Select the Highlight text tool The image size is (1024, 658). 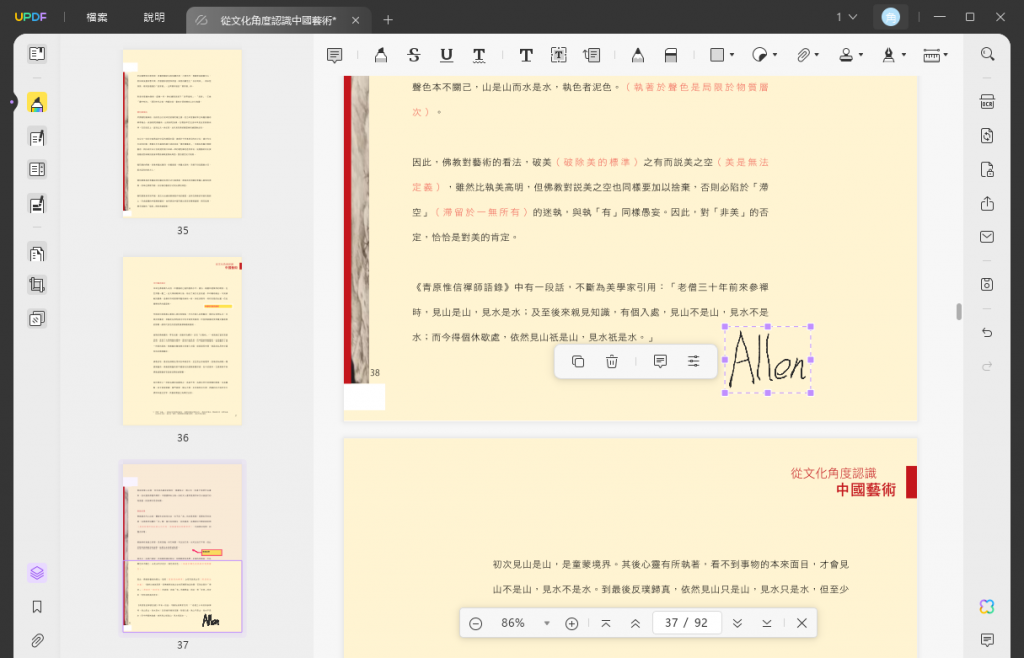(381, 55)
